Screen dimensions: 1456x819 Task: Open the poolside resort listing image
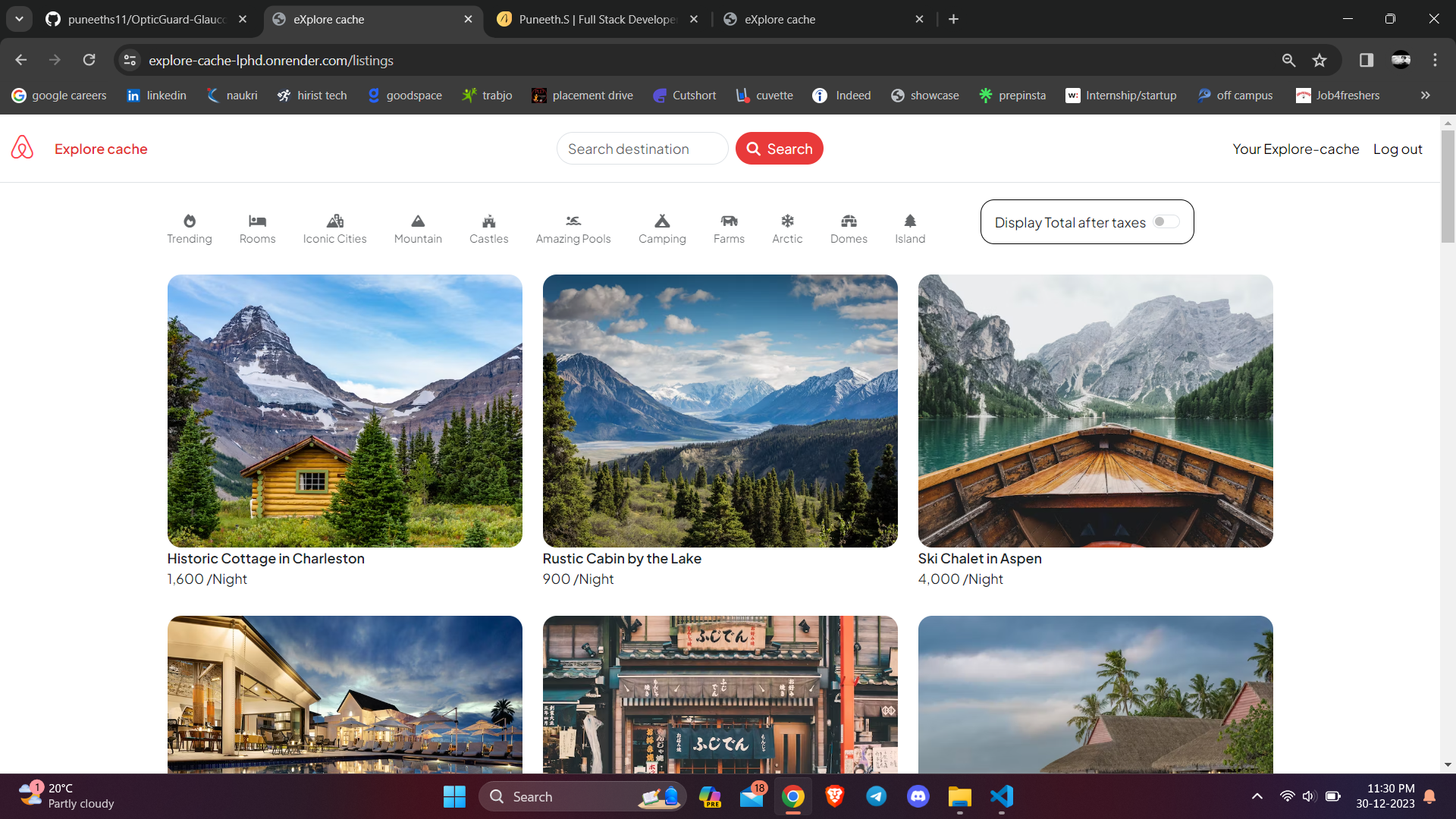pyautogui.click(x=345, y=695)
